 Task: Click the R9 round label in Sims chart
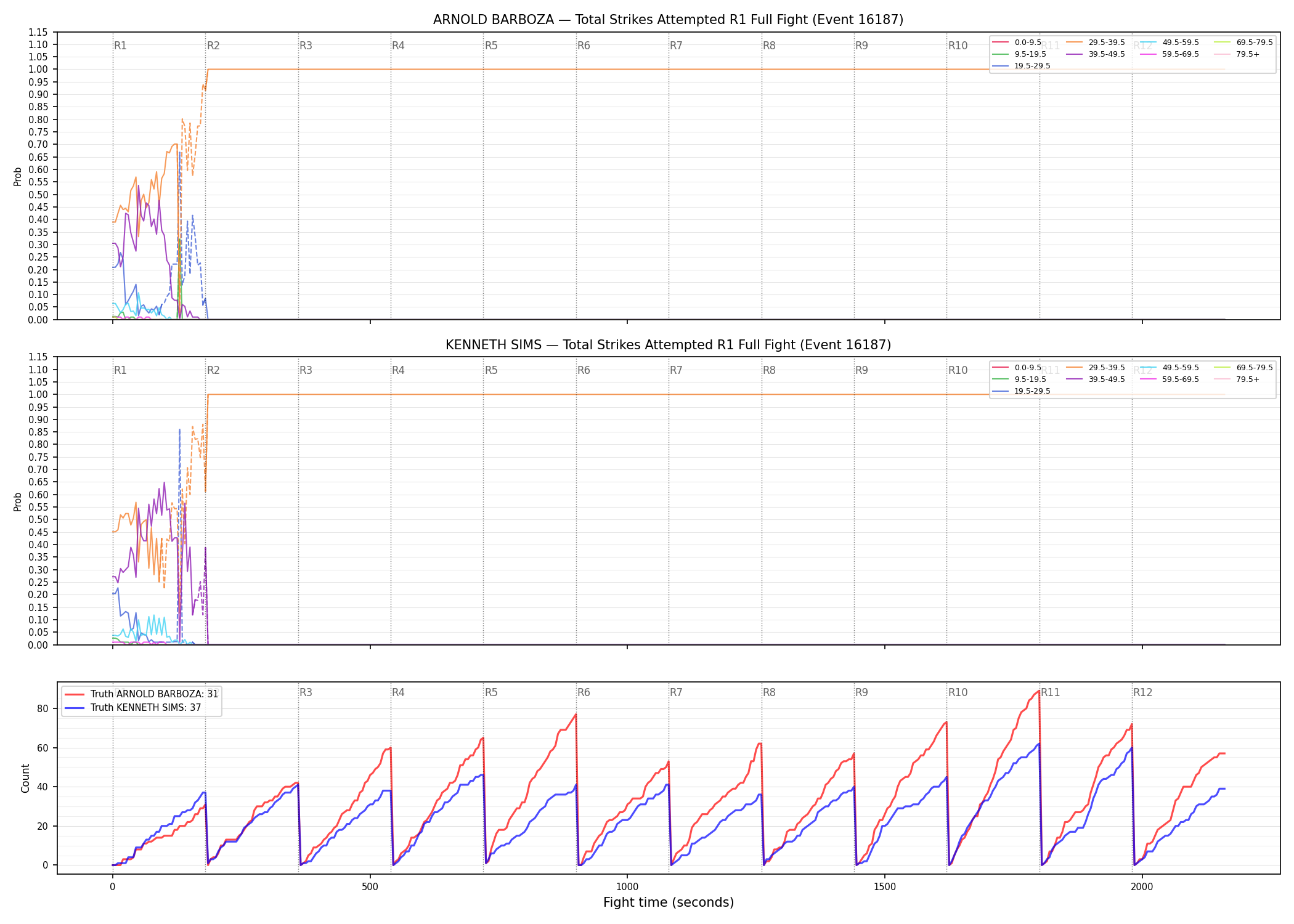(x=861, y=370)
